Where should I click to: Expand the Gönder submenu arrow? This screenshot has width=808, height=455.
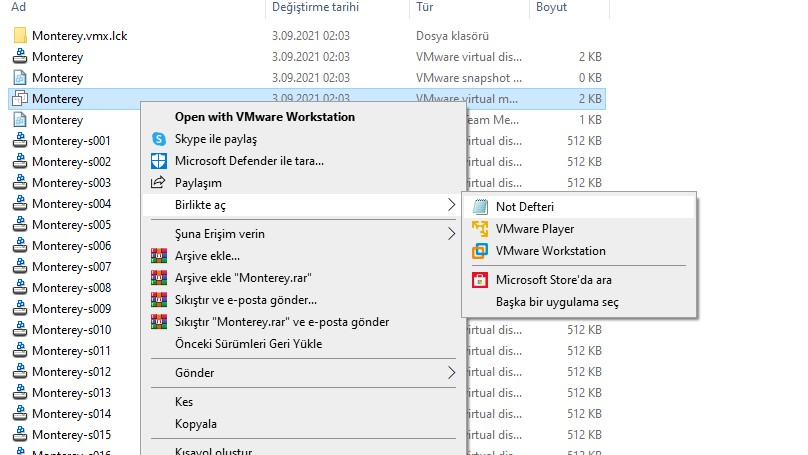[x=451, y=373]
